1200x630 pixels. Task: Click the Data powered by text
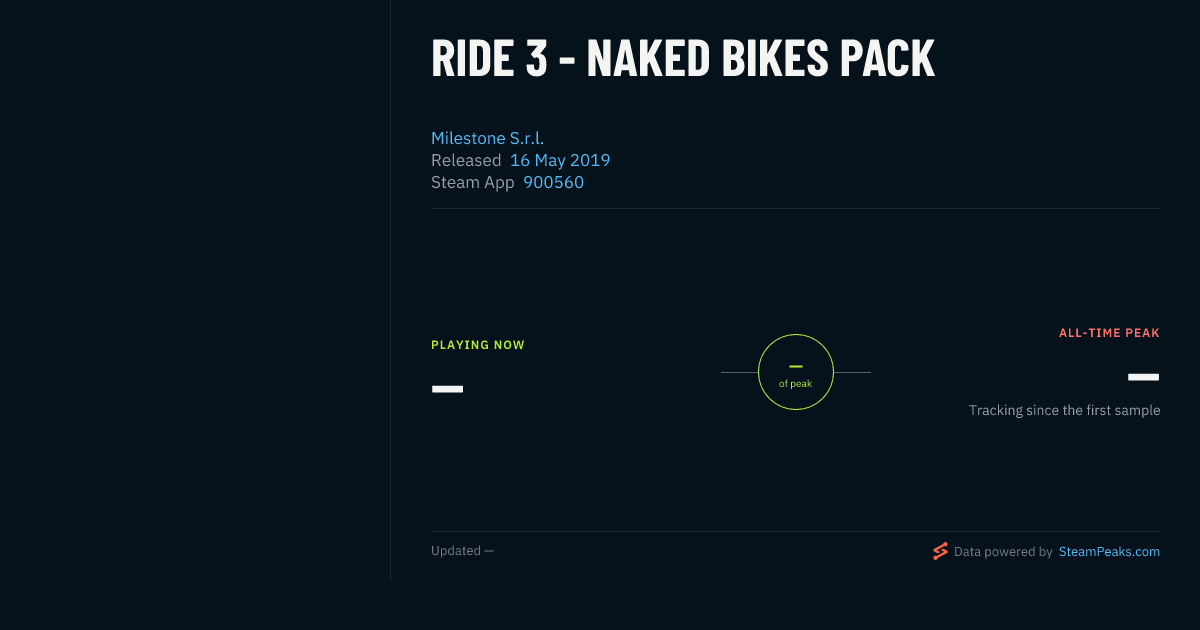[x=1003, y=551]
